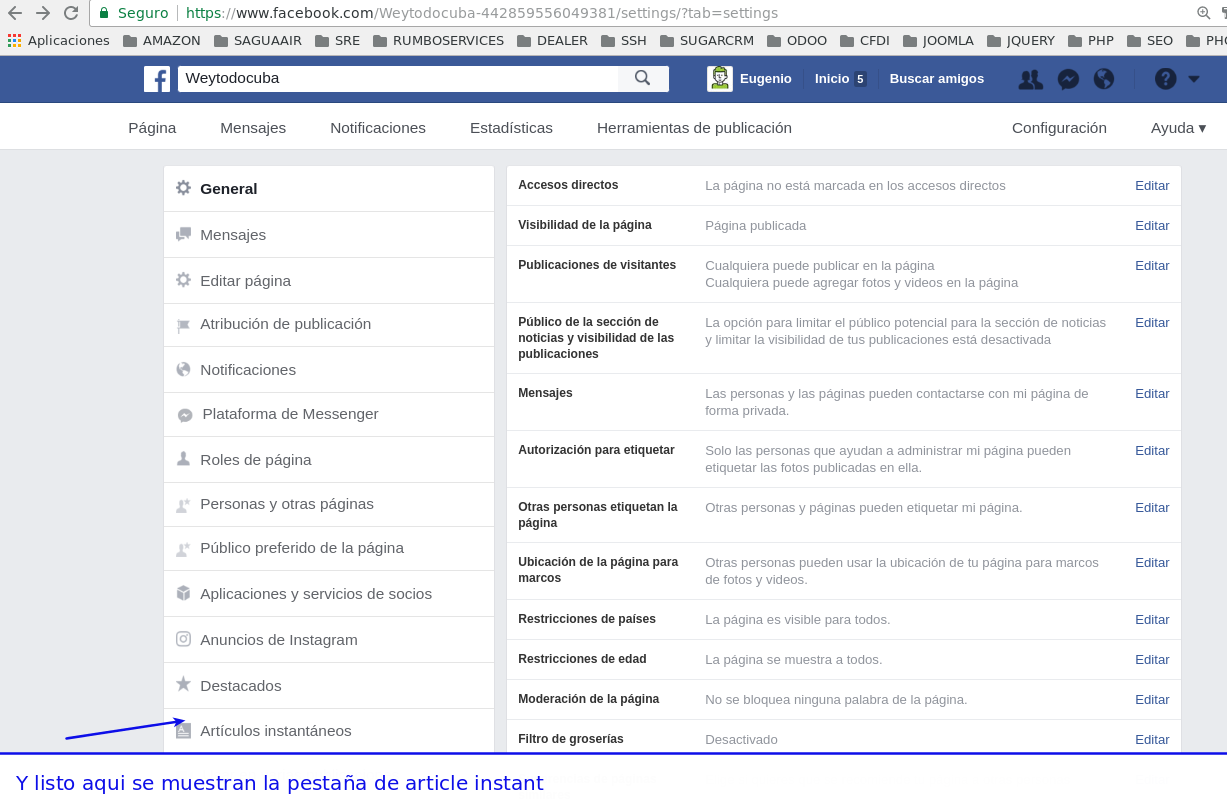Edit Publicaciones de visitantes setting
1227x802 pixels.
(1152, 265)
